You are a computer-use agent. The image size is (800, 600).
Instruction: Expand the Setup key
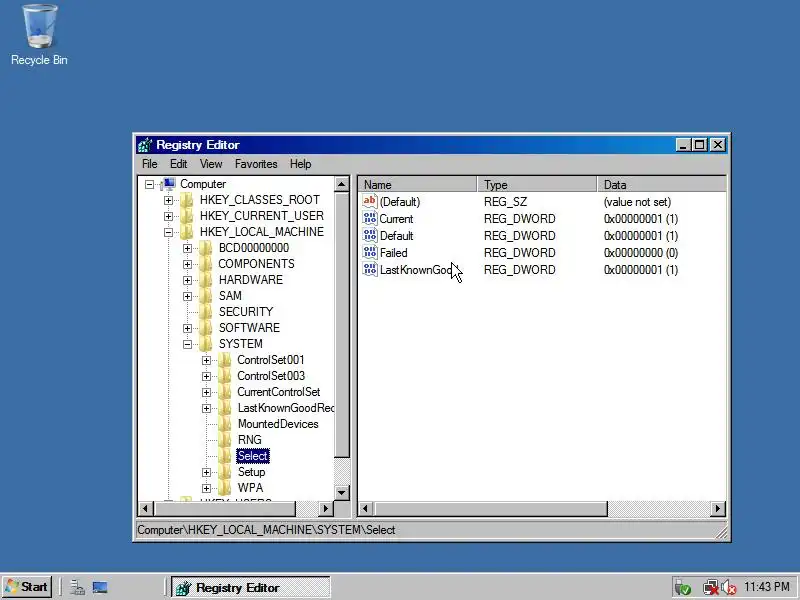point(206,472)
